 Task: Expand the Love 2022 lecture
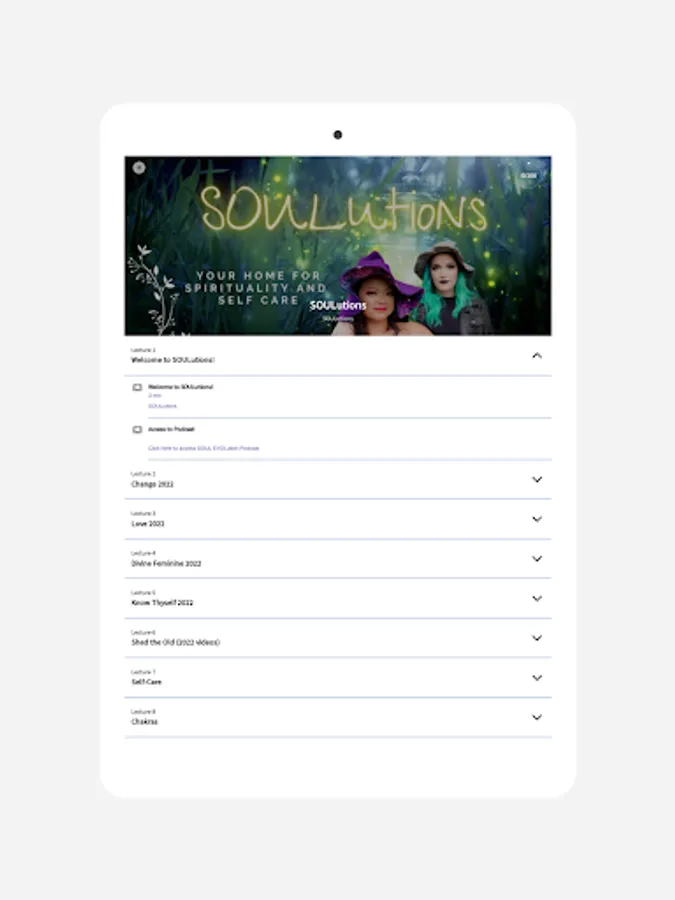[x=537, y=519]
